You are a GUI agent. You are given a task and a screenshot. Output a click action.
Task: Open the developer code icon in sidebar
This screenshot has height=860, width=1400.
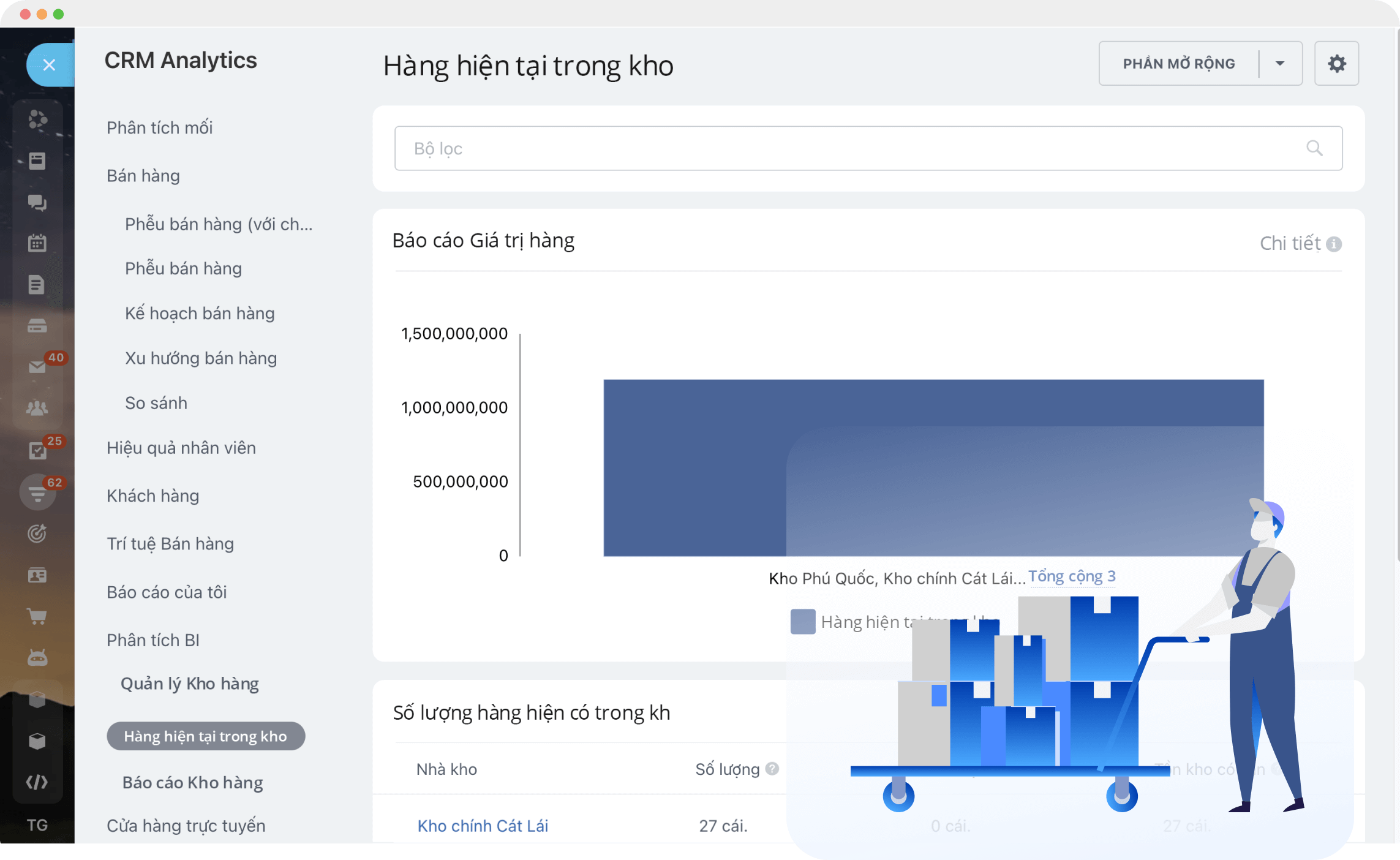point(37,782)
